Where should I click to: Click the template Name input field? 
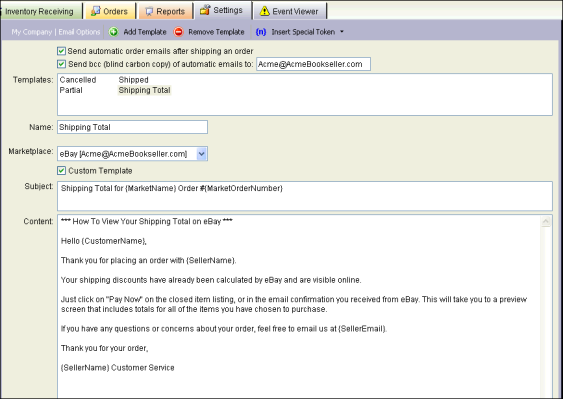[132, 127]
